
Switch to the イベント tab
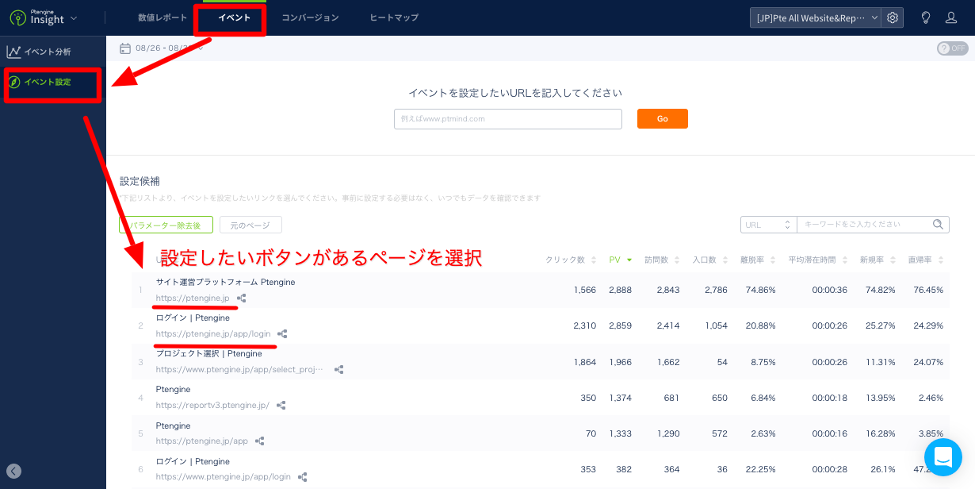click(234, 17)
